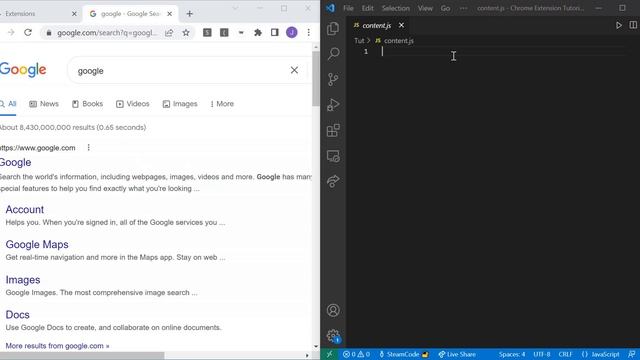
Task: Expand the More search filters
Action: [x=222, y=104]
